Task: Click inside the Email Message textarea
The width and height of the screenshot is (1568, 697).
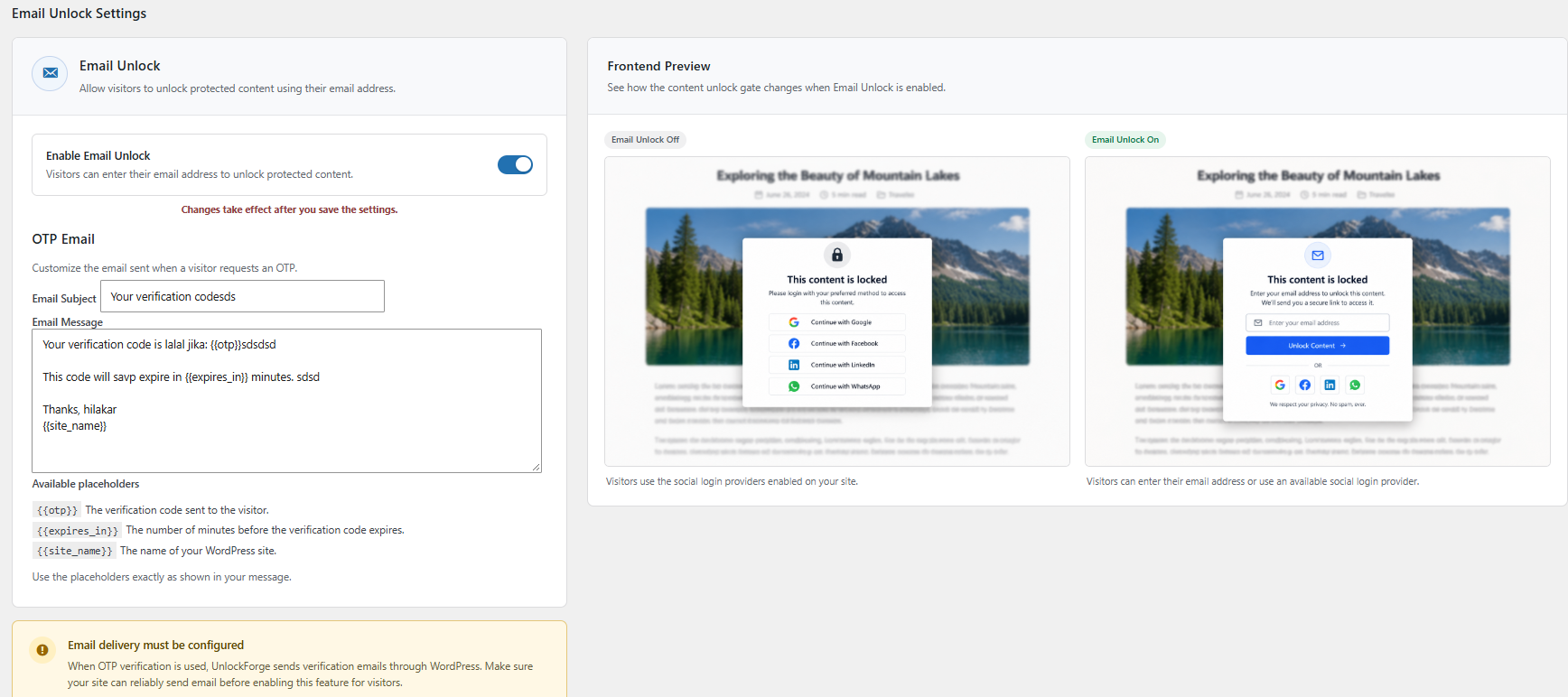Action: pyautogui.click(x=287, y=401)
